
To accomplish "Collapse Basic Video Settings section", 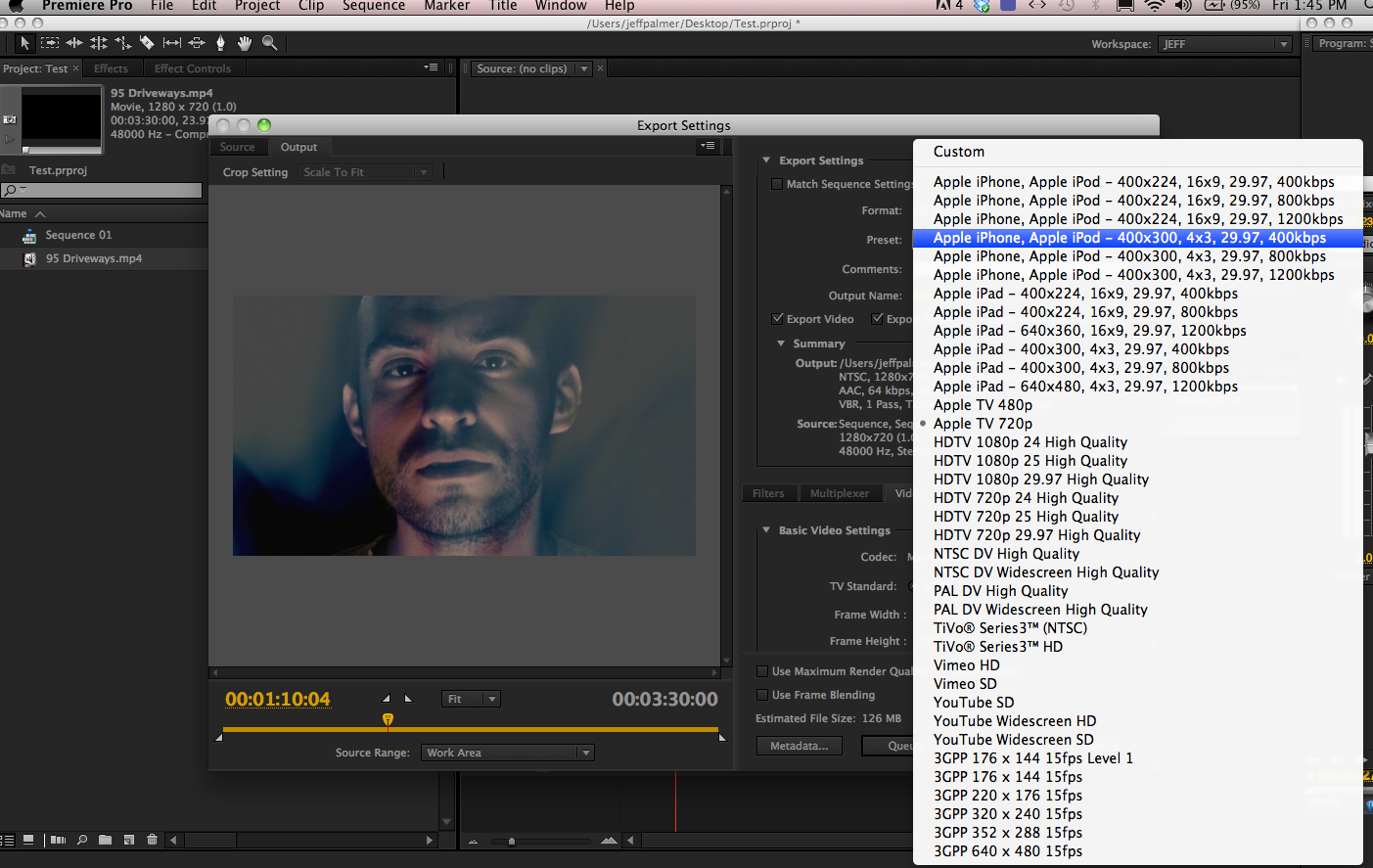I will point(766,530).
